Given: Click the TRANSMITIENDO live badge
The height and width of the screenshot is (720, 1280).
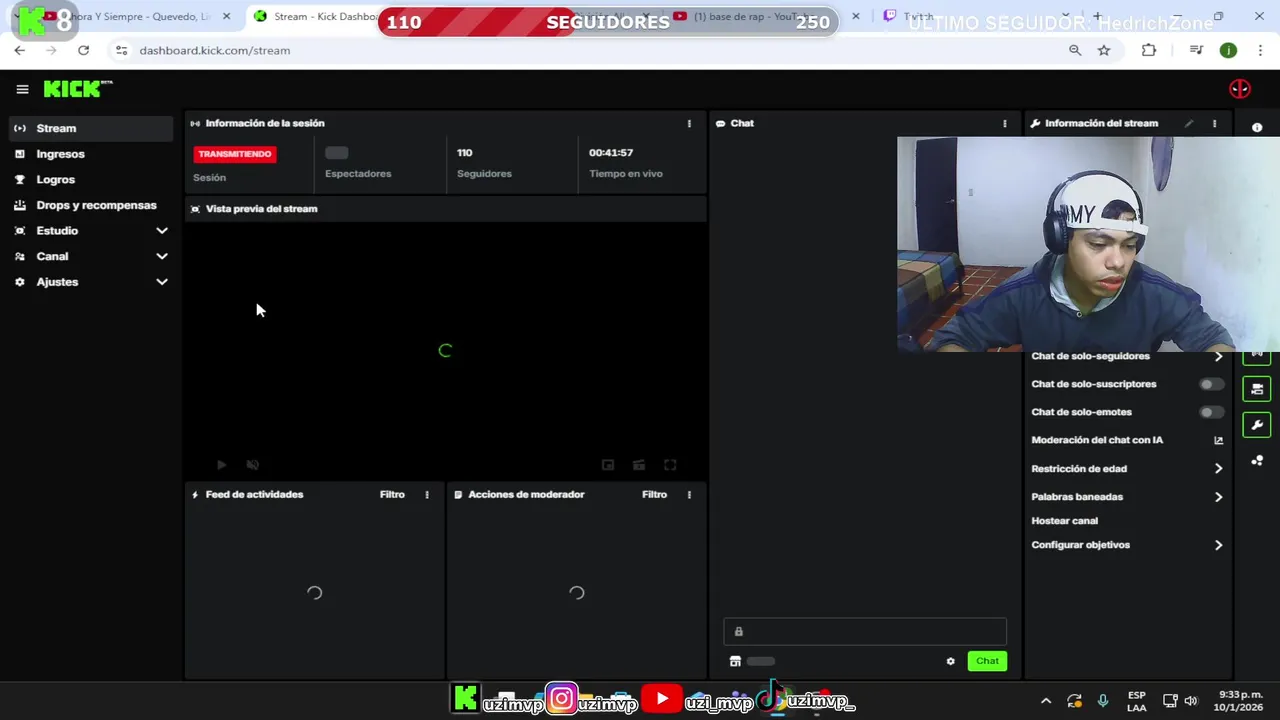Looking at the screenshot, I should 236,154.
